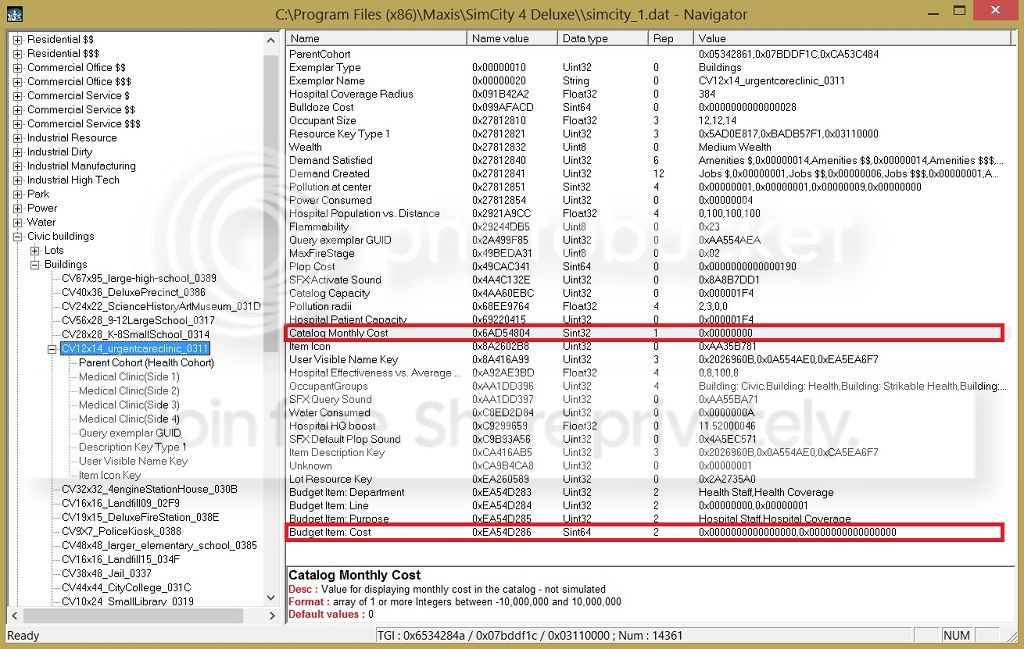Expand the Park tree node
1024x649 pixels.
pyautogui.click(x=18, y=195)
